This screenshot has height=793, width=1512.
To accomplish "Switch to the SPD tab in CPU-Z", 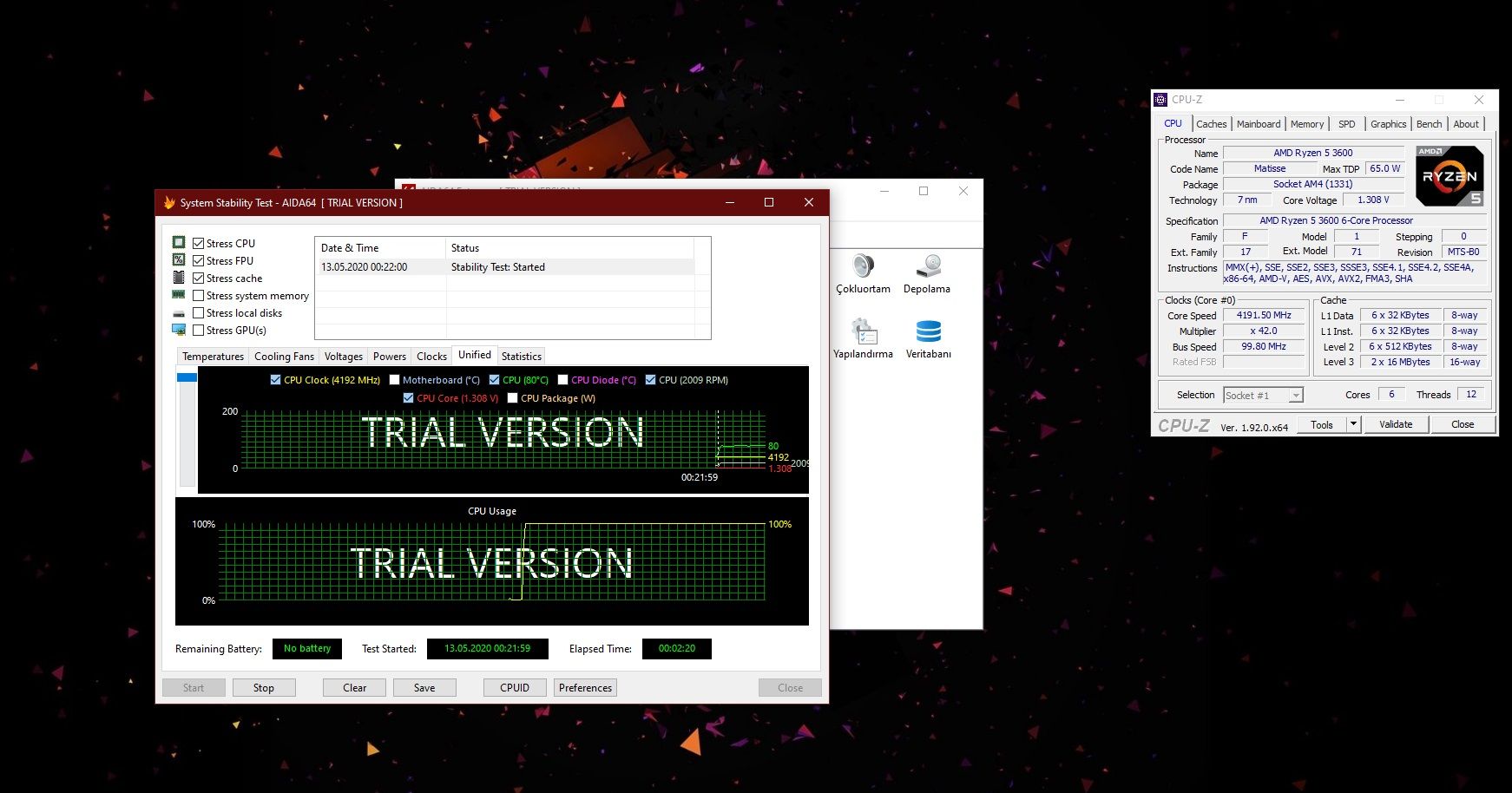I will [x=1347, y=124].
